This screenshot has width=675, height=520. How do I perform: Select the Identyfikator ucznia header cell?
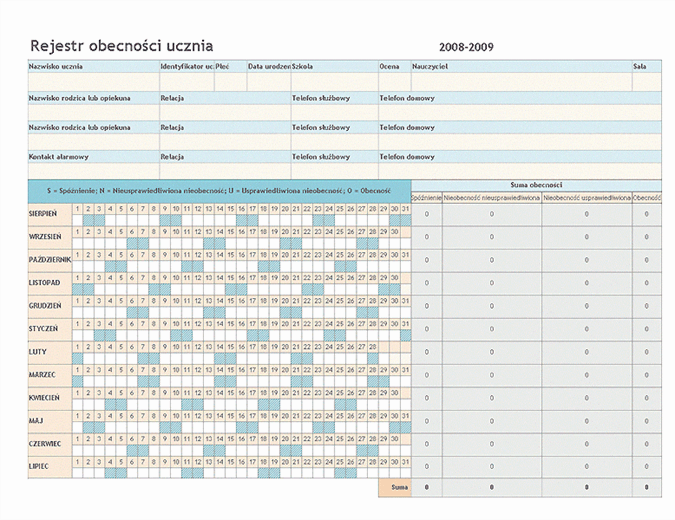click(186, 66)
